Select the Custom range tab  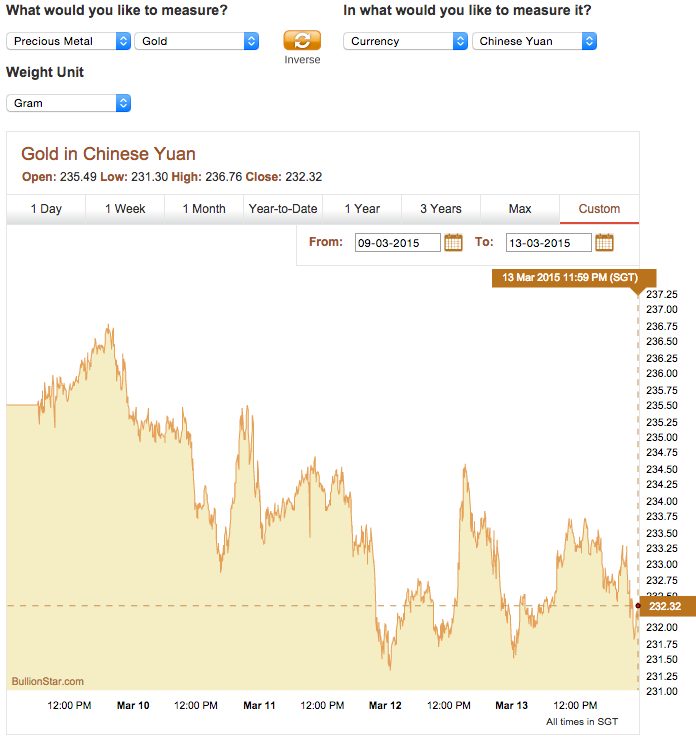[x=599, y=209]
